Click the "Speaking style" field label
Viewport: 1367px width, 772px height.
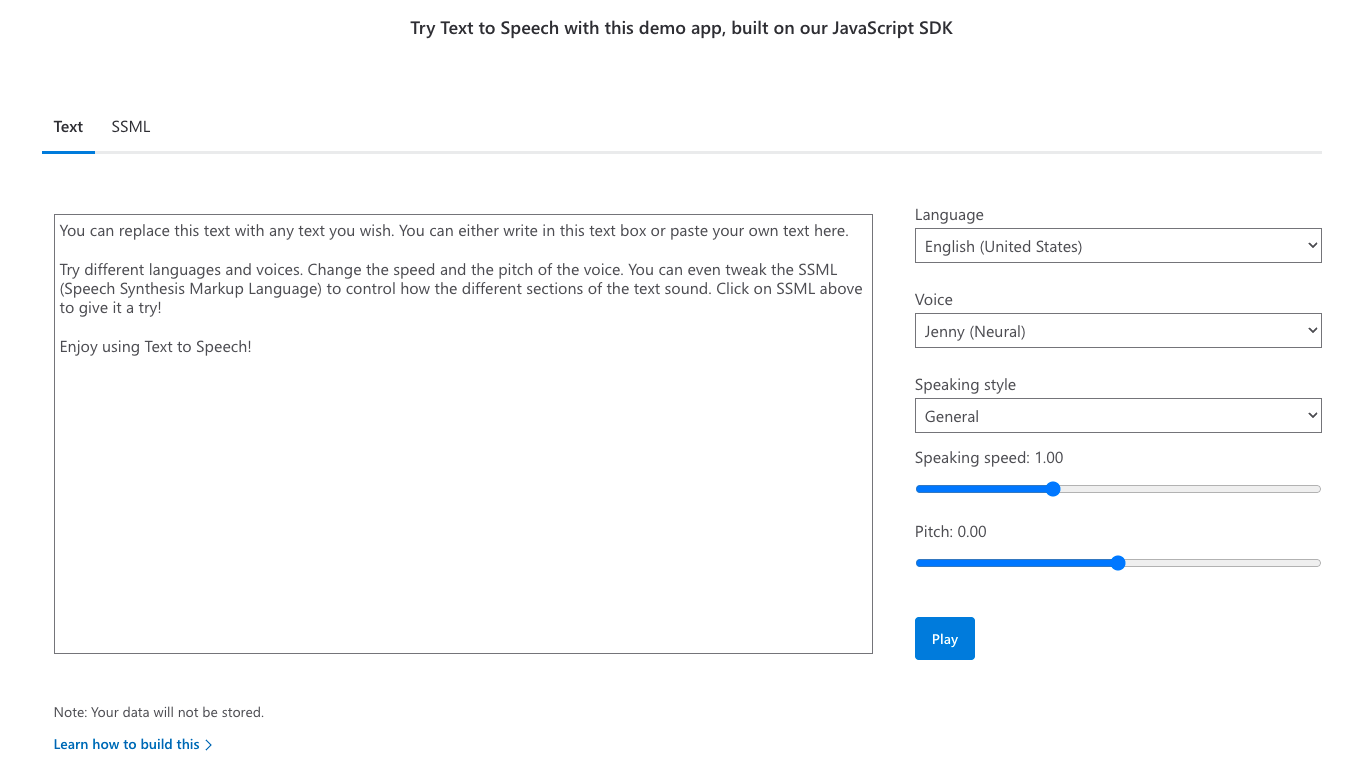(965, 385)
